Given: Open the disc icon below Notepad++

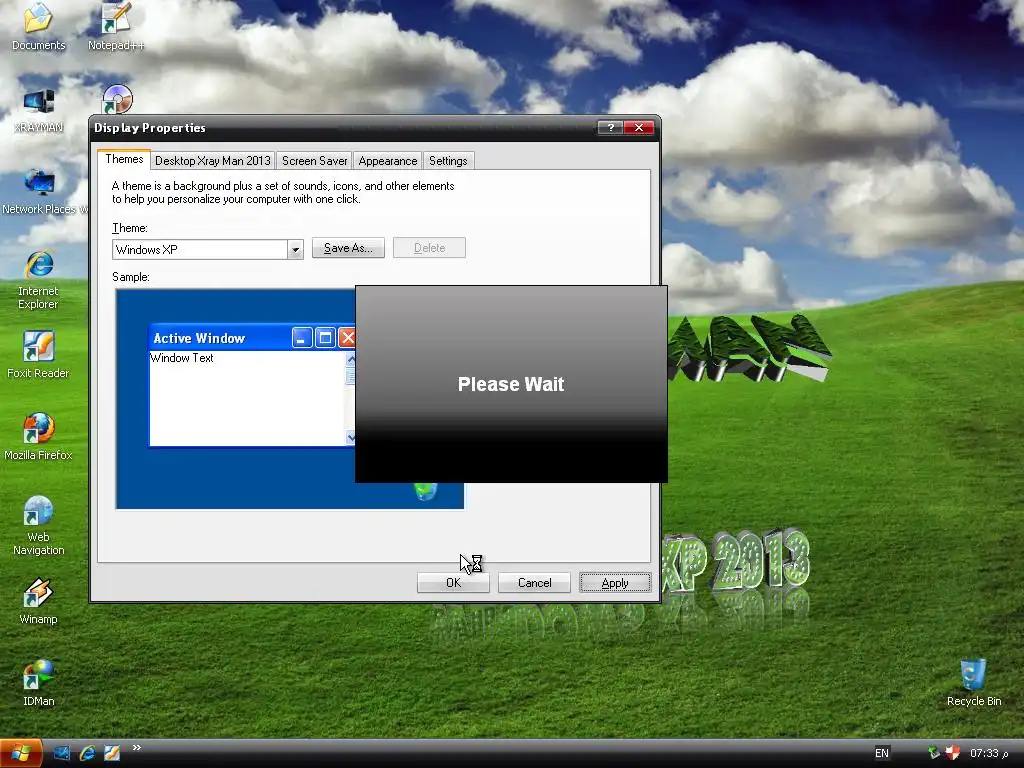Looking at the screenshot, I should [118, 99].
